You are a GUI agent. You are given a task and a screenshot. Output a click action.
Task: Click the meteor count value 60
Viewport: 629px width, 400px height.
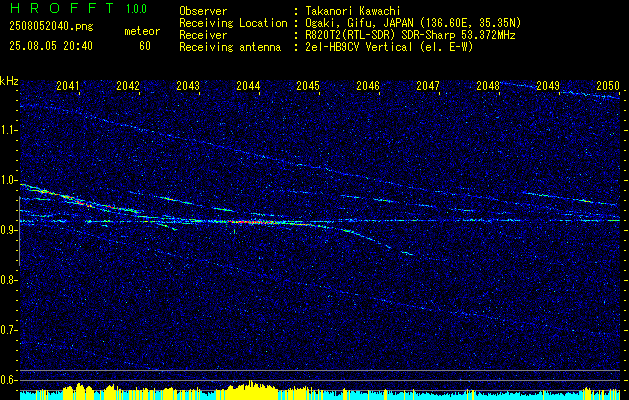145,46
